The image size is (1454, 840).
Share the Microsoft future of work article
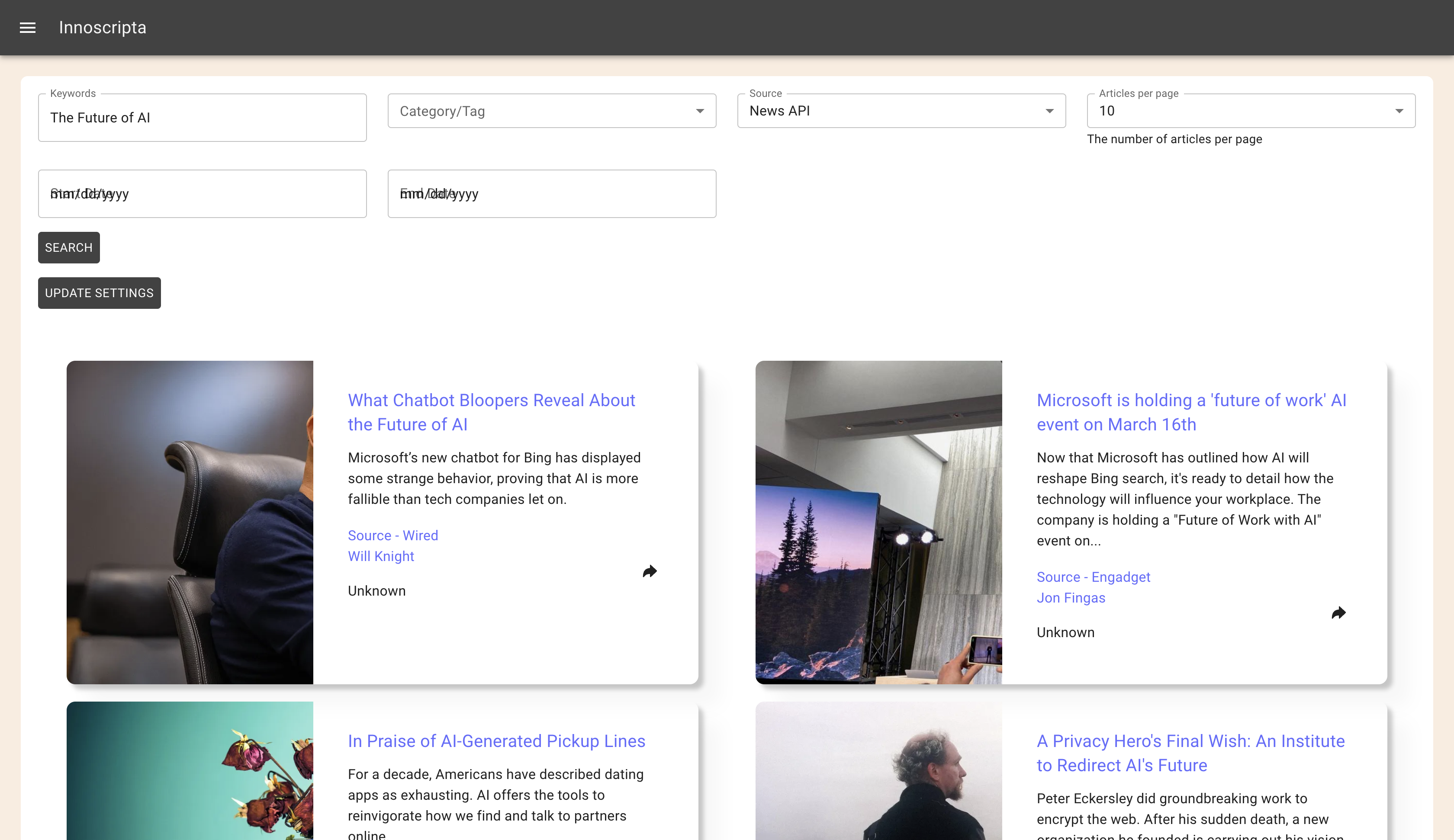[x=1338, y=612]
